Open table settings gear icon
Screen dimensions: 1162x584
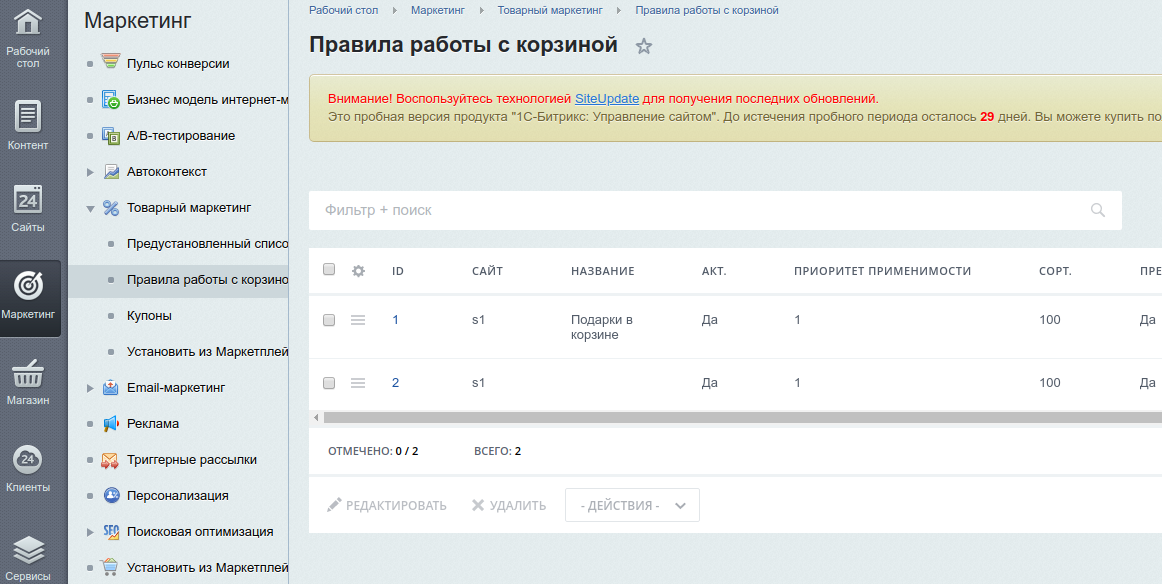358,271
